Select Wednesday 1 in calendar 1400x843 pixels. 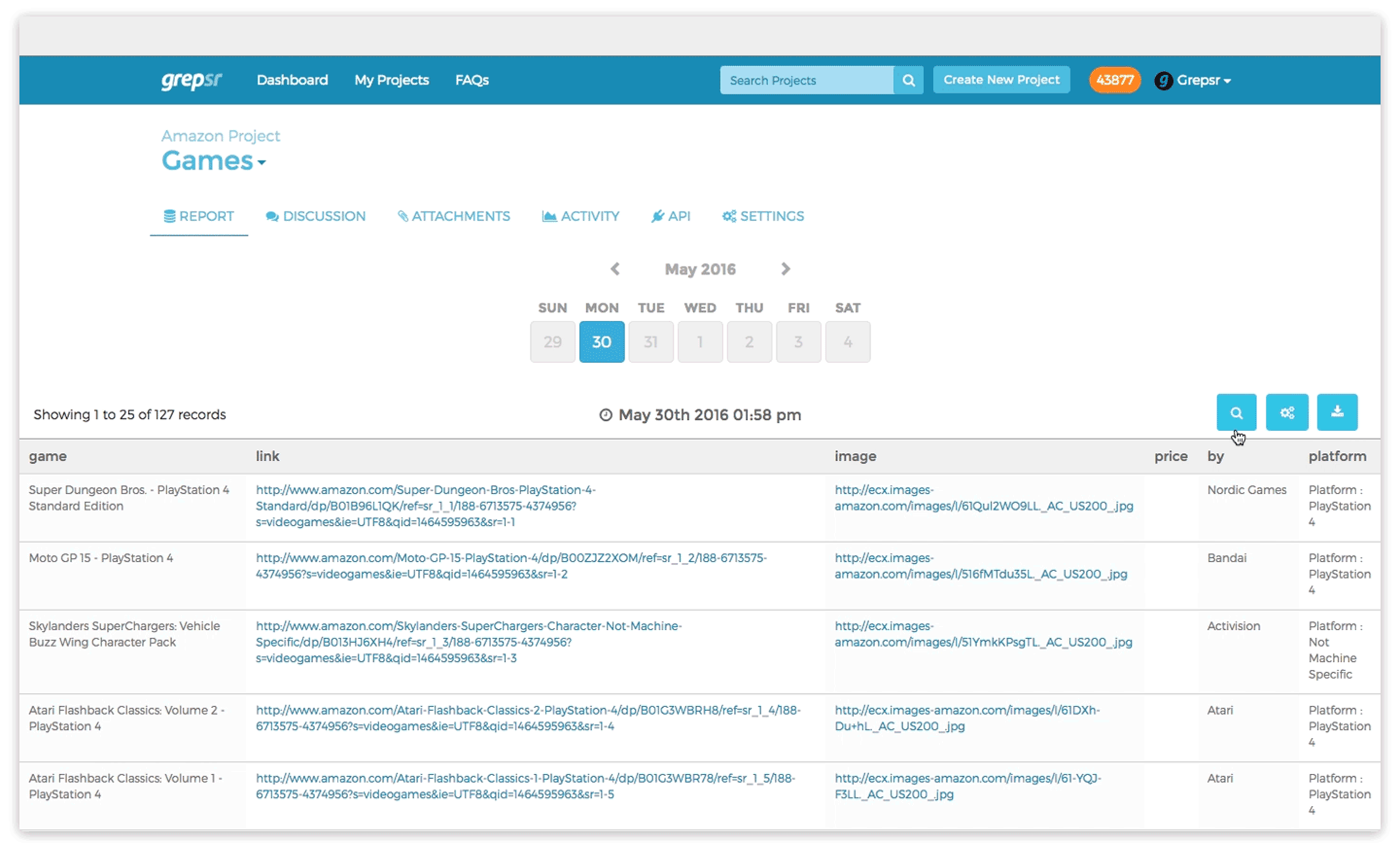pos(700,341)
